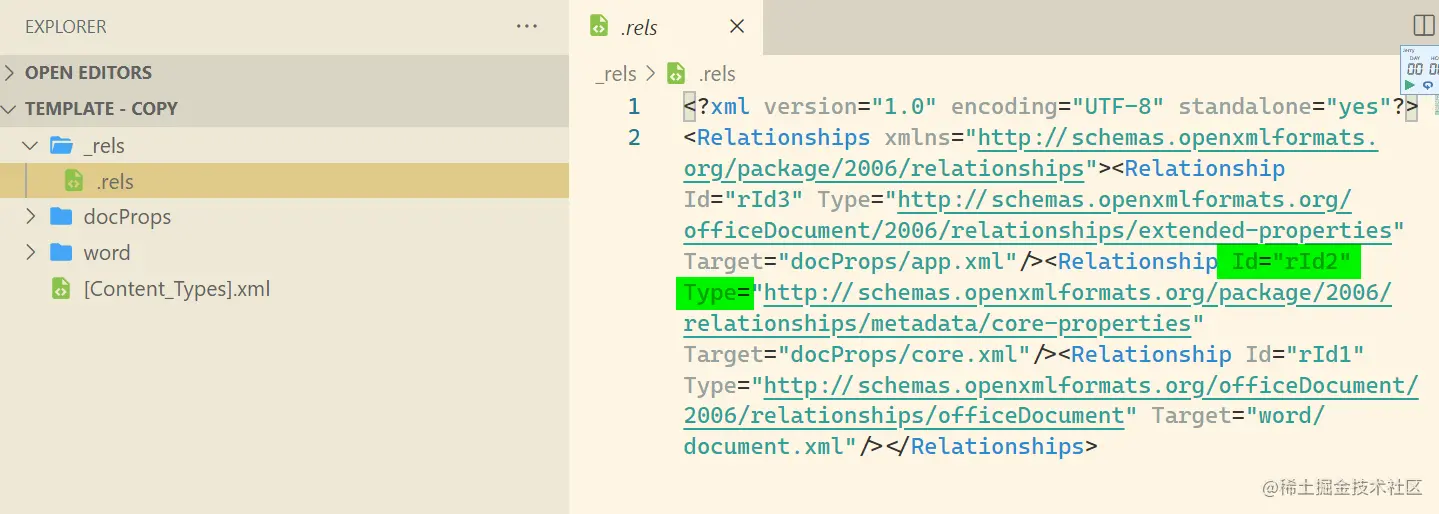This screenshot has width=1439, height=514.
Task: Click the [Content_Types].xml file icon
Action: (62, 289)
